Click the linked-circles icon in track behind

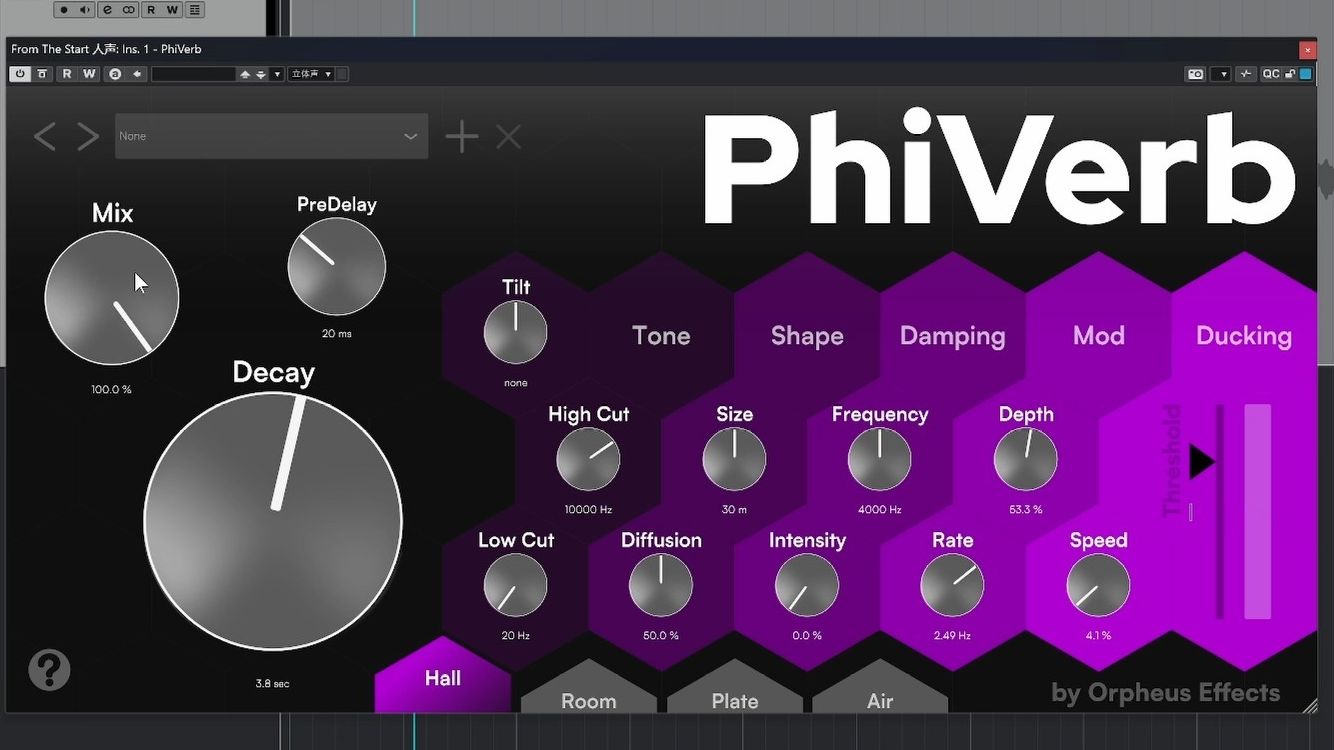click(128, 10)
